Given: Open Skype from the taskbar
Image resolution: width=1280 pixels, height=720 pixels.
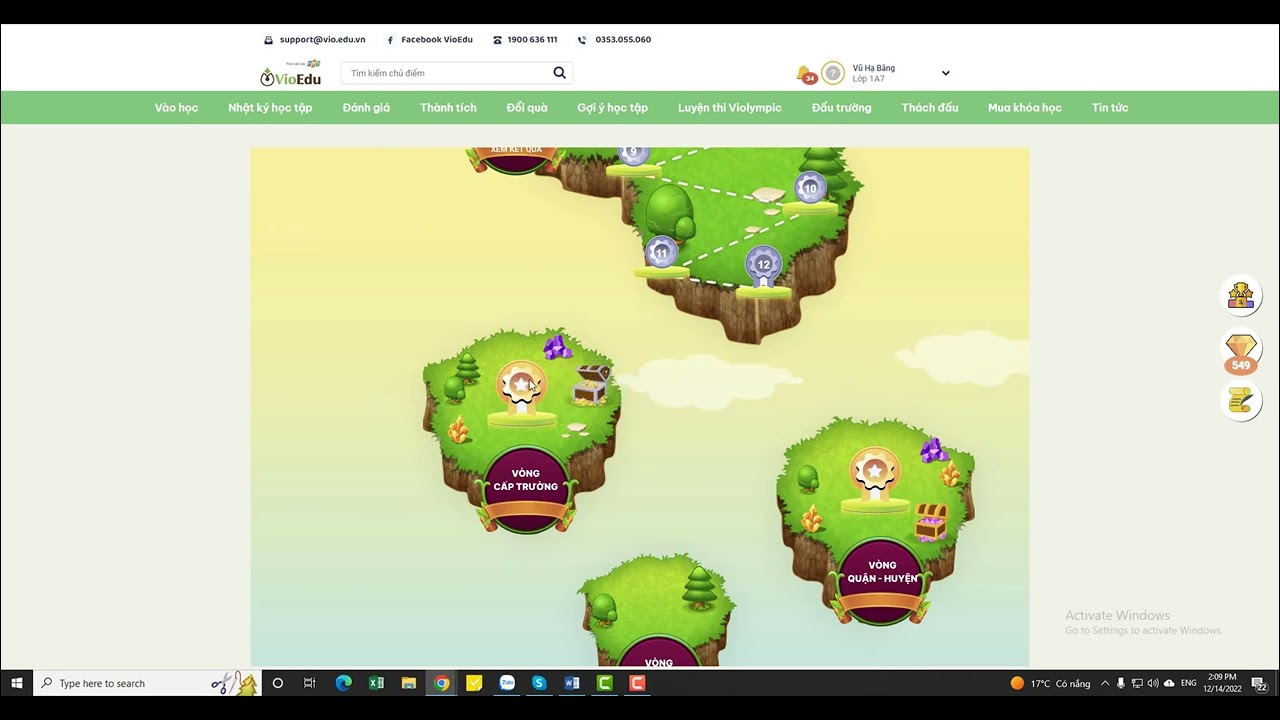Looking at the screenshot, I should click(x=539, y=683).
